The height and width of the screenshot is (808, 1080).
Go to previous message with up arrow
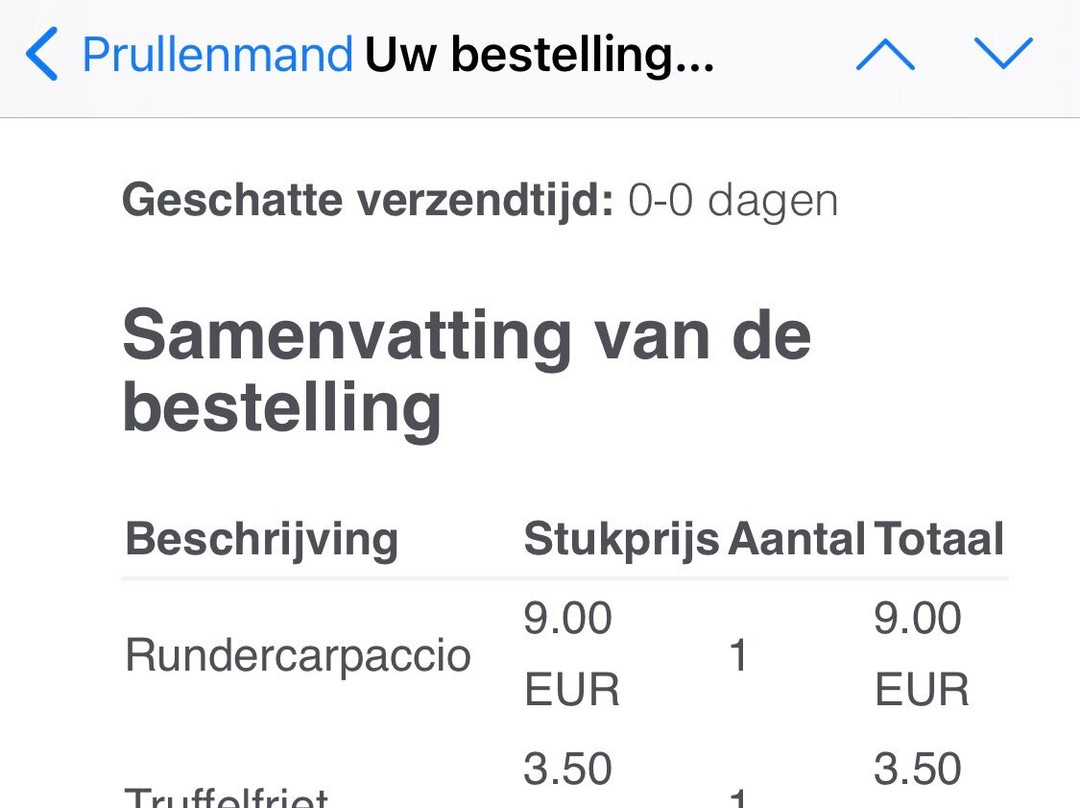click(885, 54)
